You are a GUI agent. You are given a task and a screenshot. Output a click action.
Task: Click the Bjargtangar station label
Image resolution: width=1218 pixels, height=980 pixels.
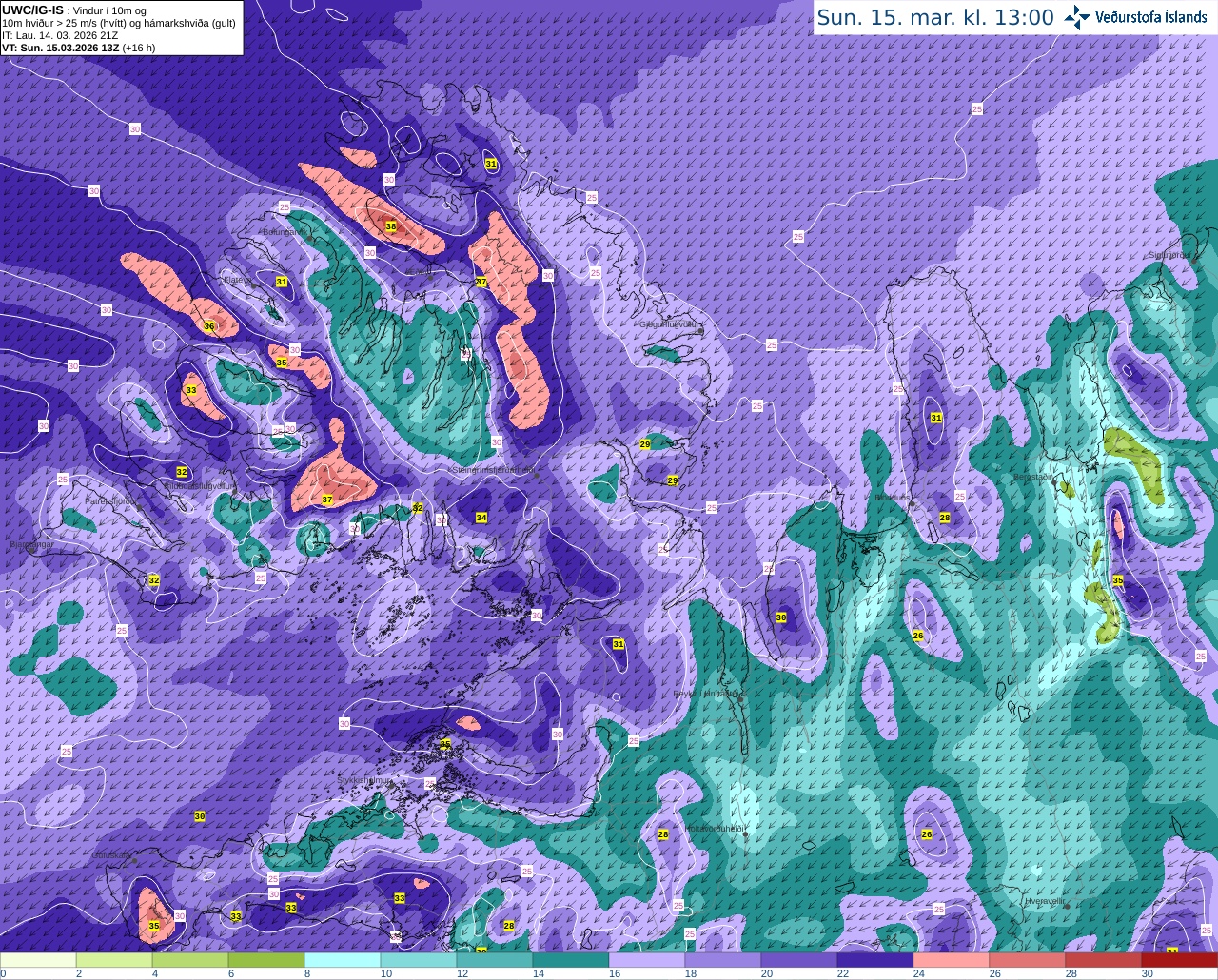coord(30,545)
